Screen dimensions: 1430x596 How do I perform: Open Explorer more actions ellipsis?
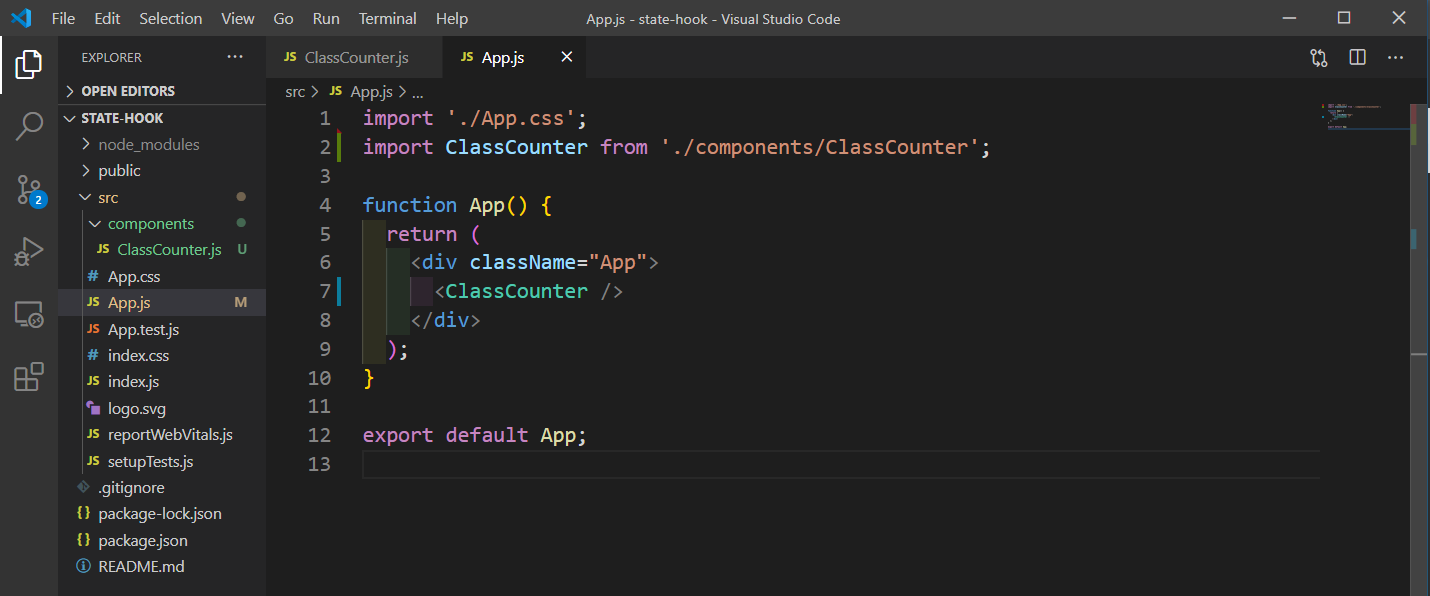(x=235, y=57)
